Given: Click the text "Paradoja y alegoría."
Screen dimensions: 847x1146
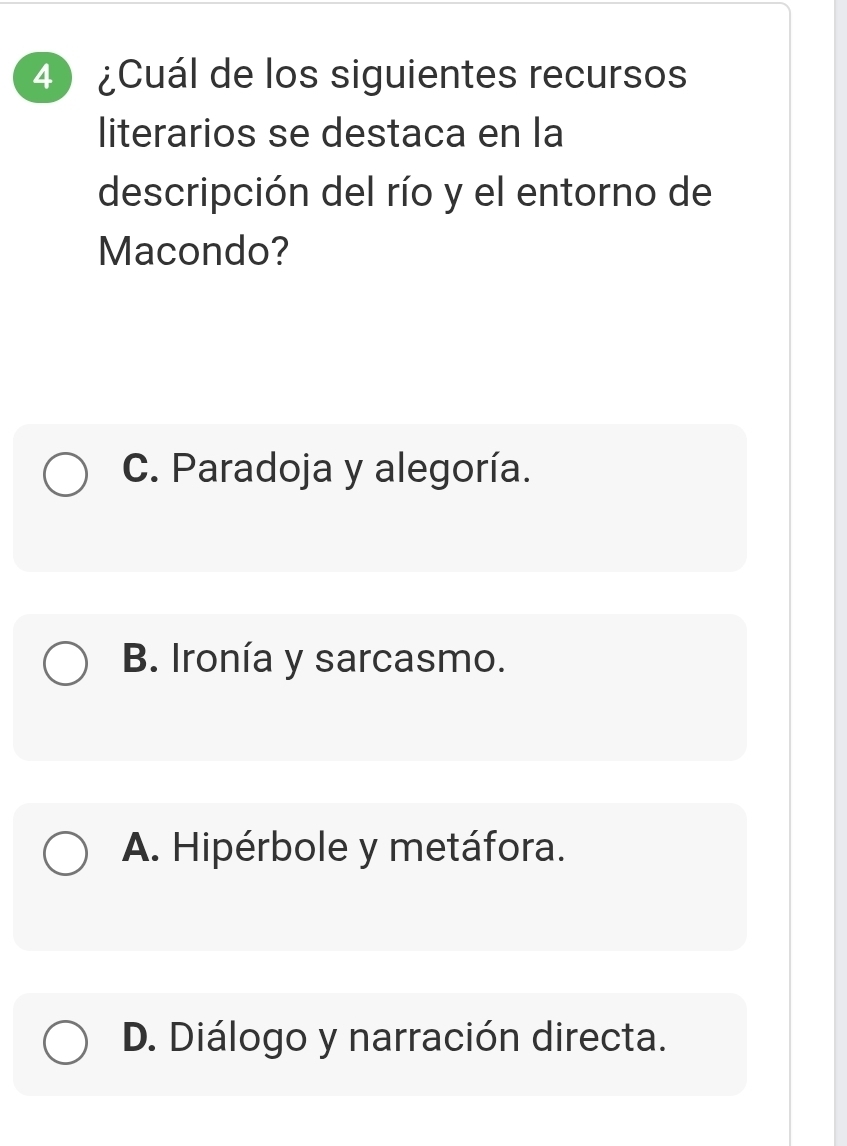Looking at the screenshot, I should 352,467.
